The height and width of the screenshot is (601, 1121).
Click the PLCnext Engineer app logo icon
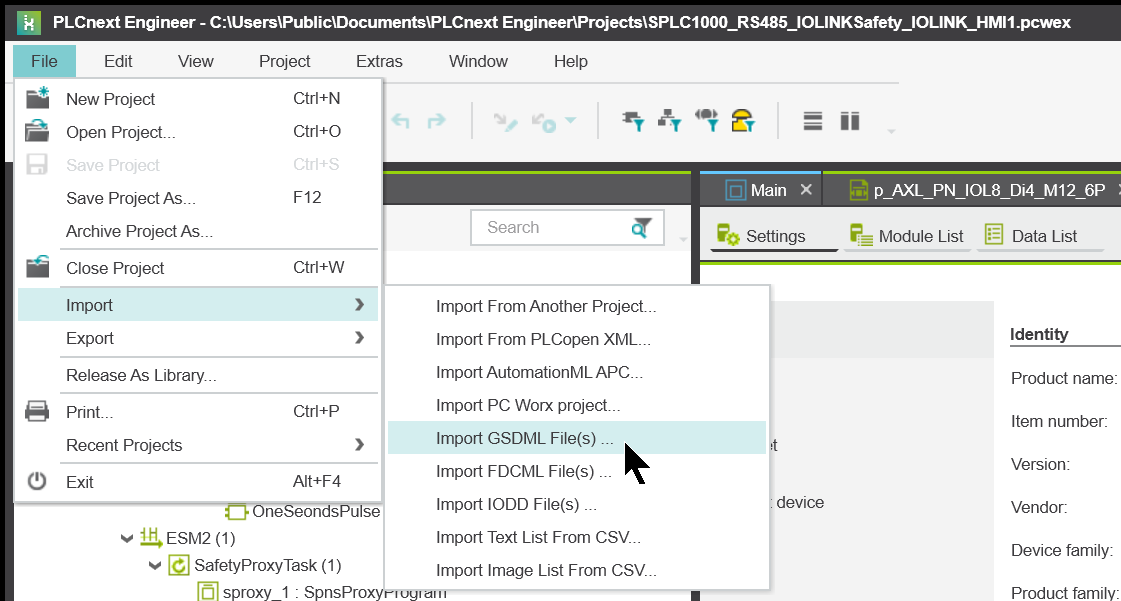pos(28,22)
